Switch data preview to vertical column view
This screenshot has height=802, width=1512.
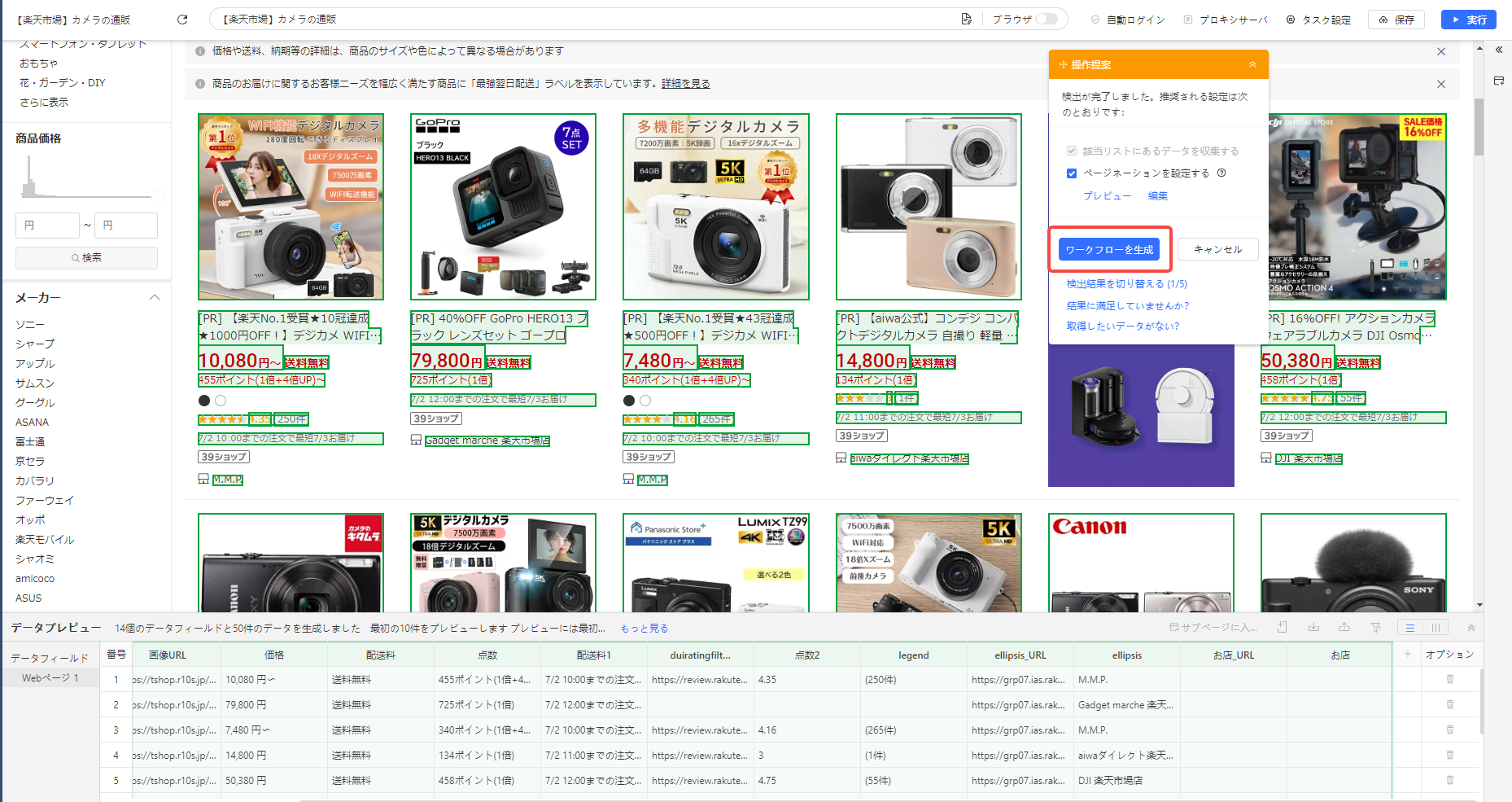click(x=1436, y=628)
